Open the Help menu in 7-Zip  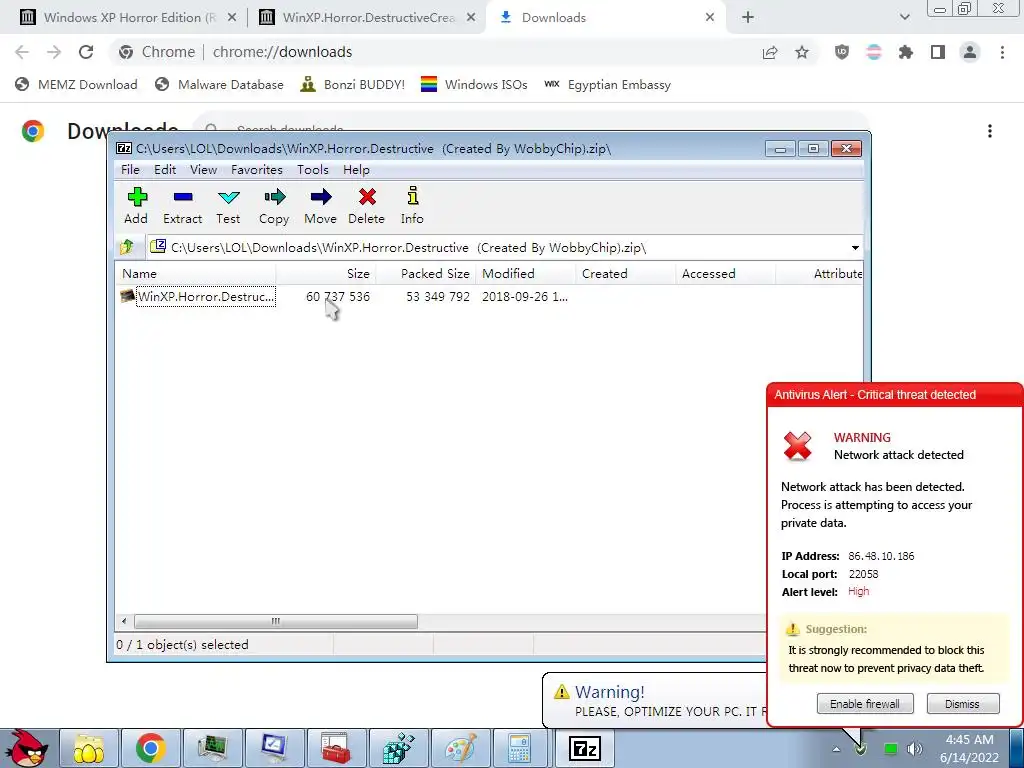point(357,170)
